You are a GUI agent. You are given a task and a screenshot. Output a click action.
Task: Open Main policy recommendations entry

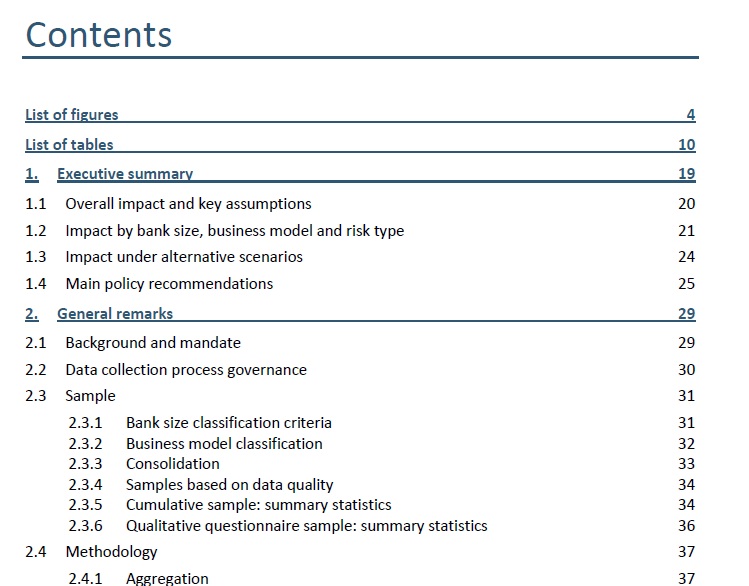(169, 284)
